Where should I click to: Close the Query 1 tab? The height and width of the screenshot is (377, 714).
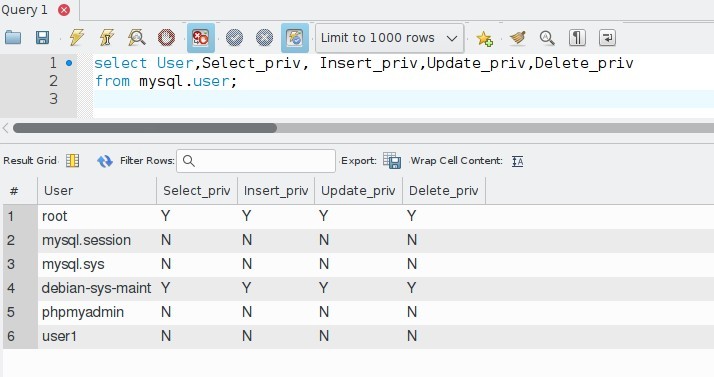click(64, 10)
